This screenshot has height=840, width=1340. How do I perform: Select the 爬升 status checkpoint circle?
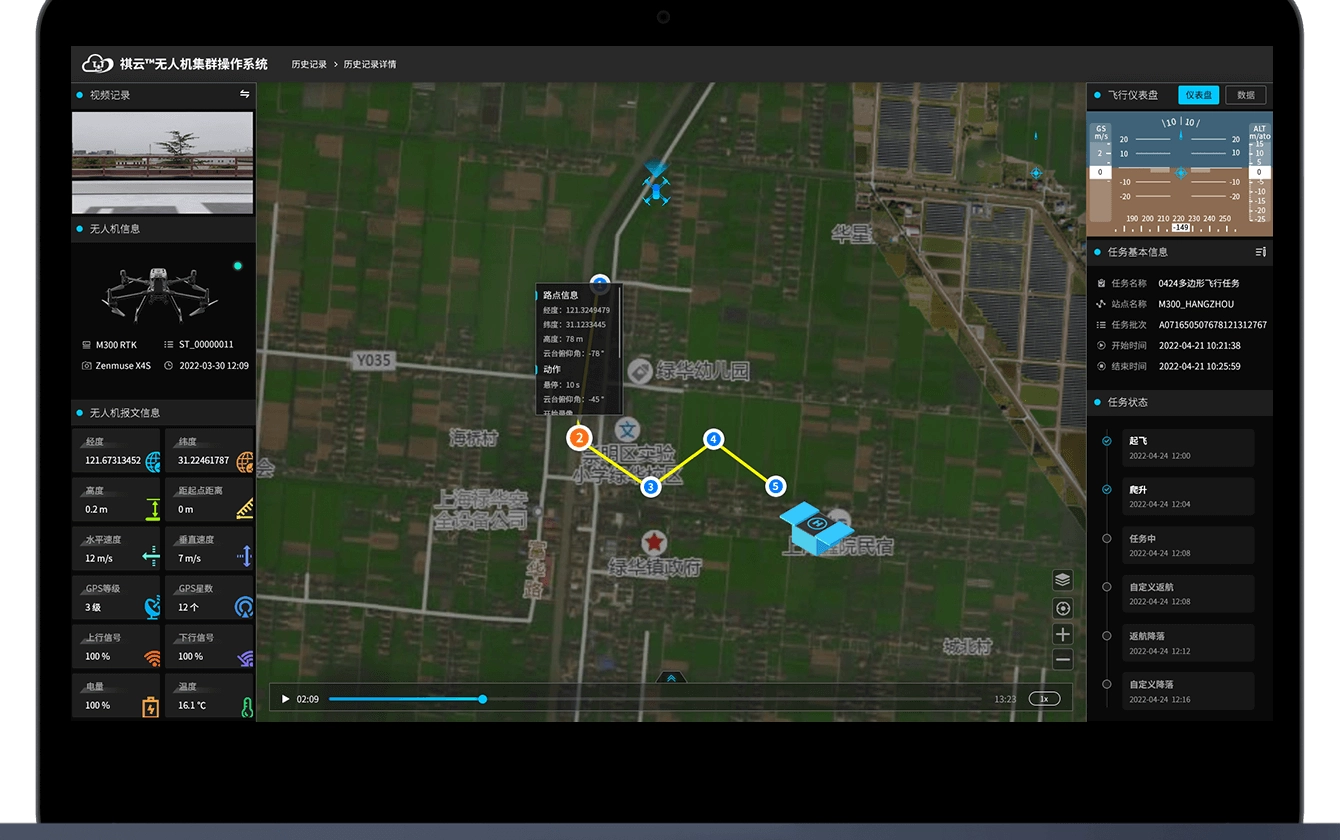(x=1106, y=490)
